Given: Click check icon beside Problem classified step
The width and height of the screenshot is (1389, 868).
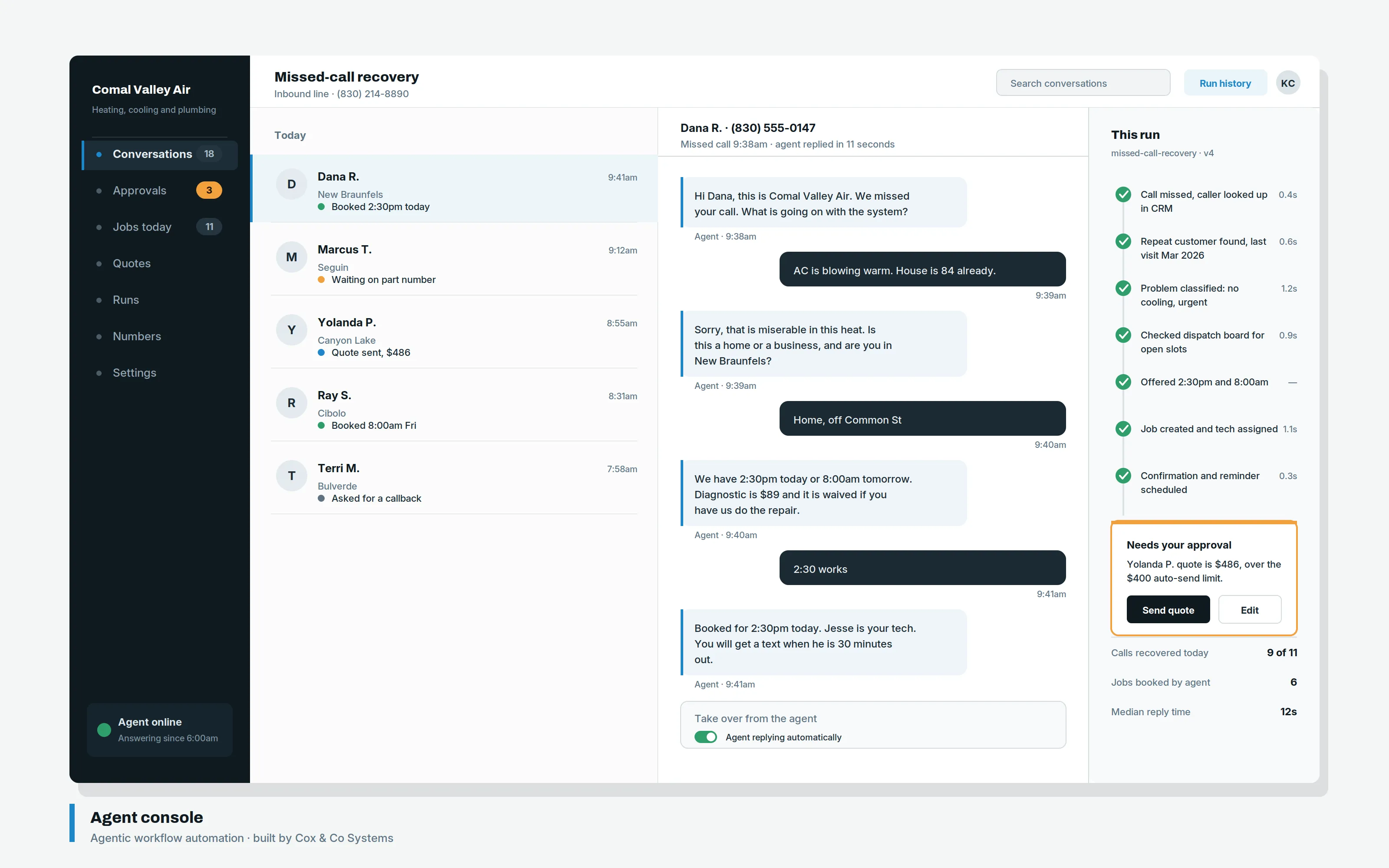Looking at the screenshot, I should click(1122, 288).
